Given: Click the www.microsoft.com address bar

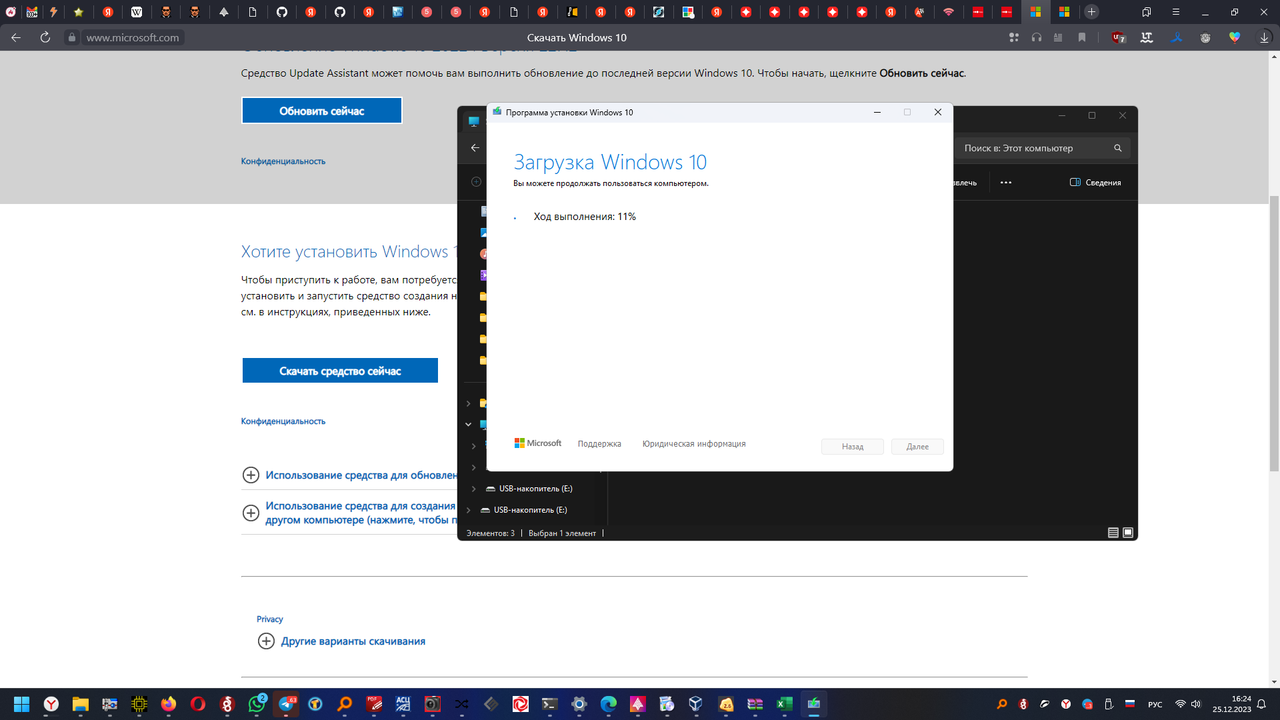Looking at the screenshot, I should click(132, 37).
